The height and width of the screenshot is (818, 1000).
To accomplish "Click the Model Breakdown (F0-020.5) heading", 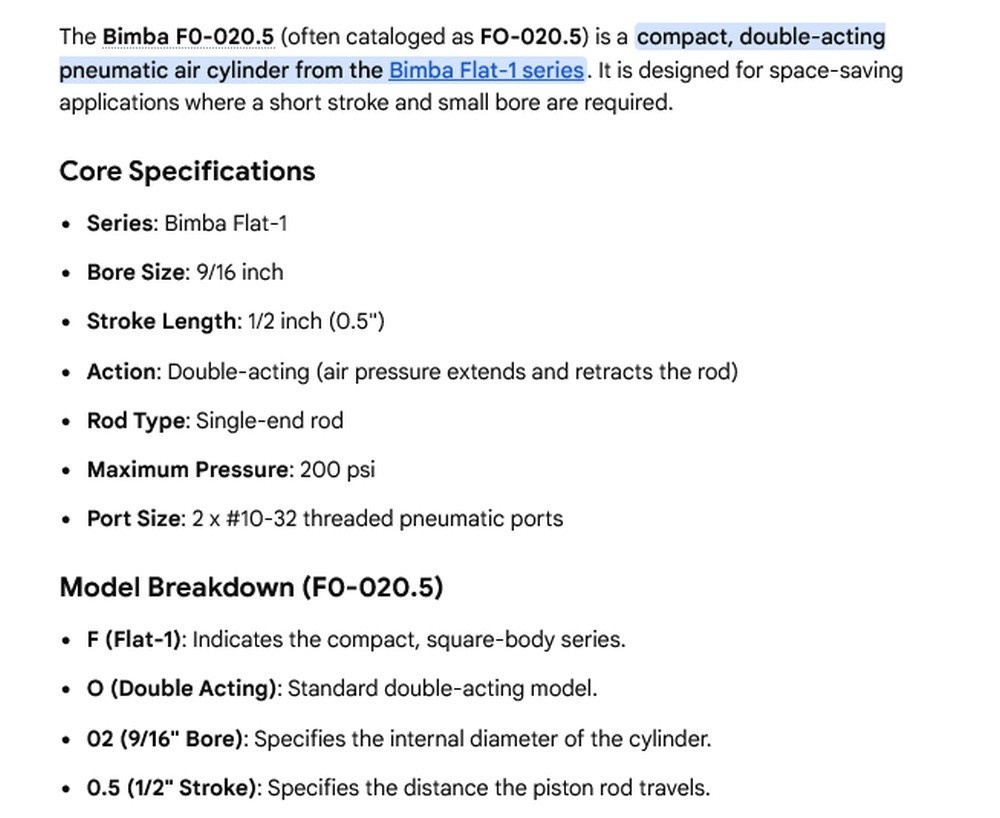I will pos(251,587).
